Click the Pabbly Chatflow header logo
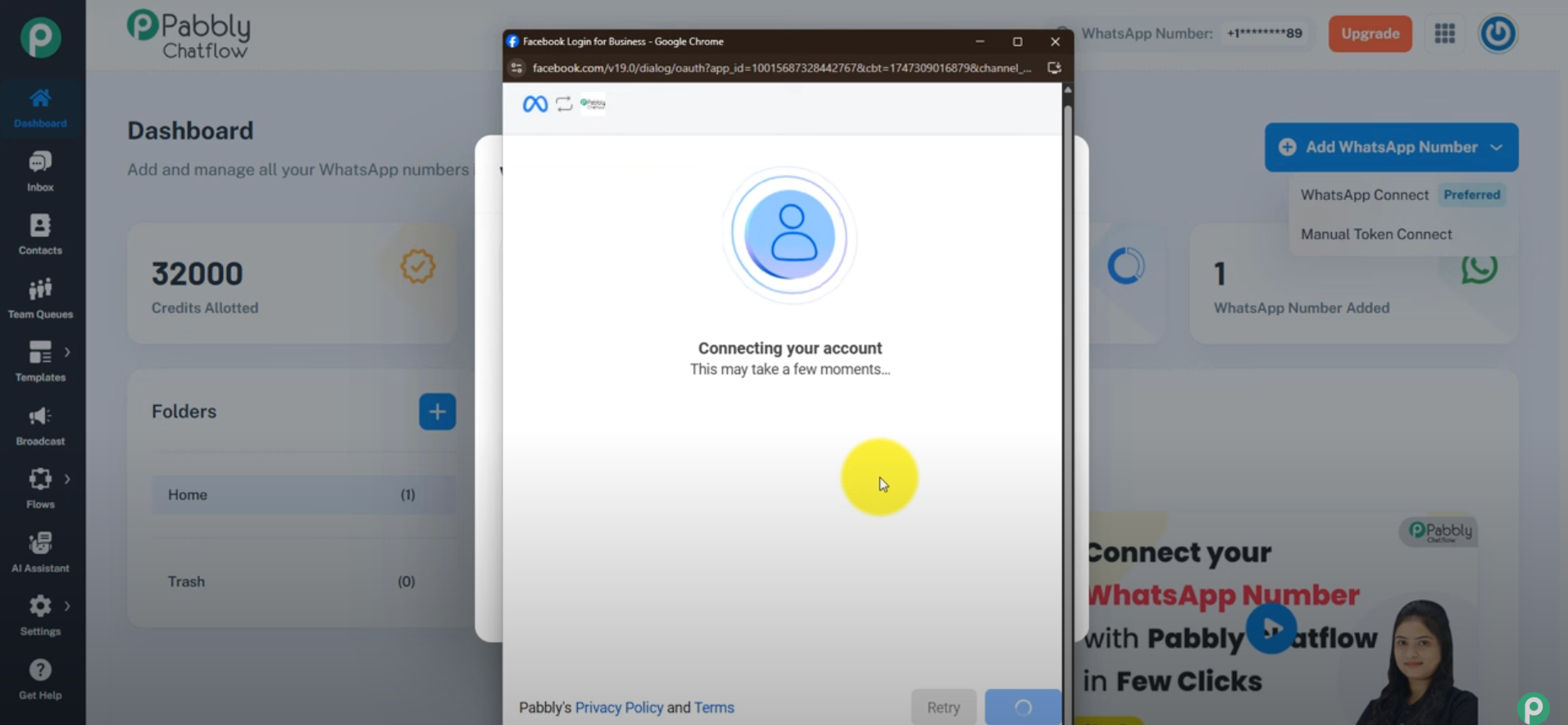This screenshot has width=1568, height=725. [x=189, y=34]
